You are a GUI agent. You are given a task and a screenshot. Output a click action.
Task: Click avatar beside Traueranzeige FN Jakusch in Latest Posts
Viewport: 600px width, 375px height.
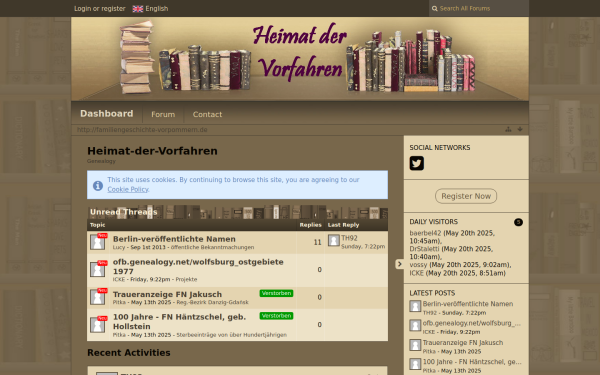coord(415,345)
